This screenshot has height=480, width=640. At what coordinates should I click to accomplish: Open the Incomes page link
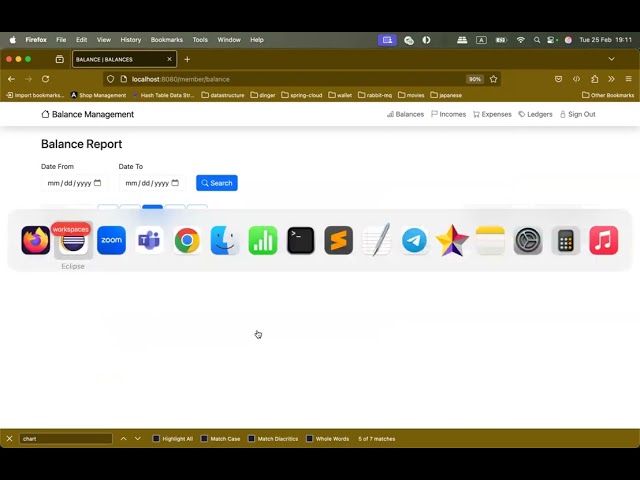[x=448, y=114]
